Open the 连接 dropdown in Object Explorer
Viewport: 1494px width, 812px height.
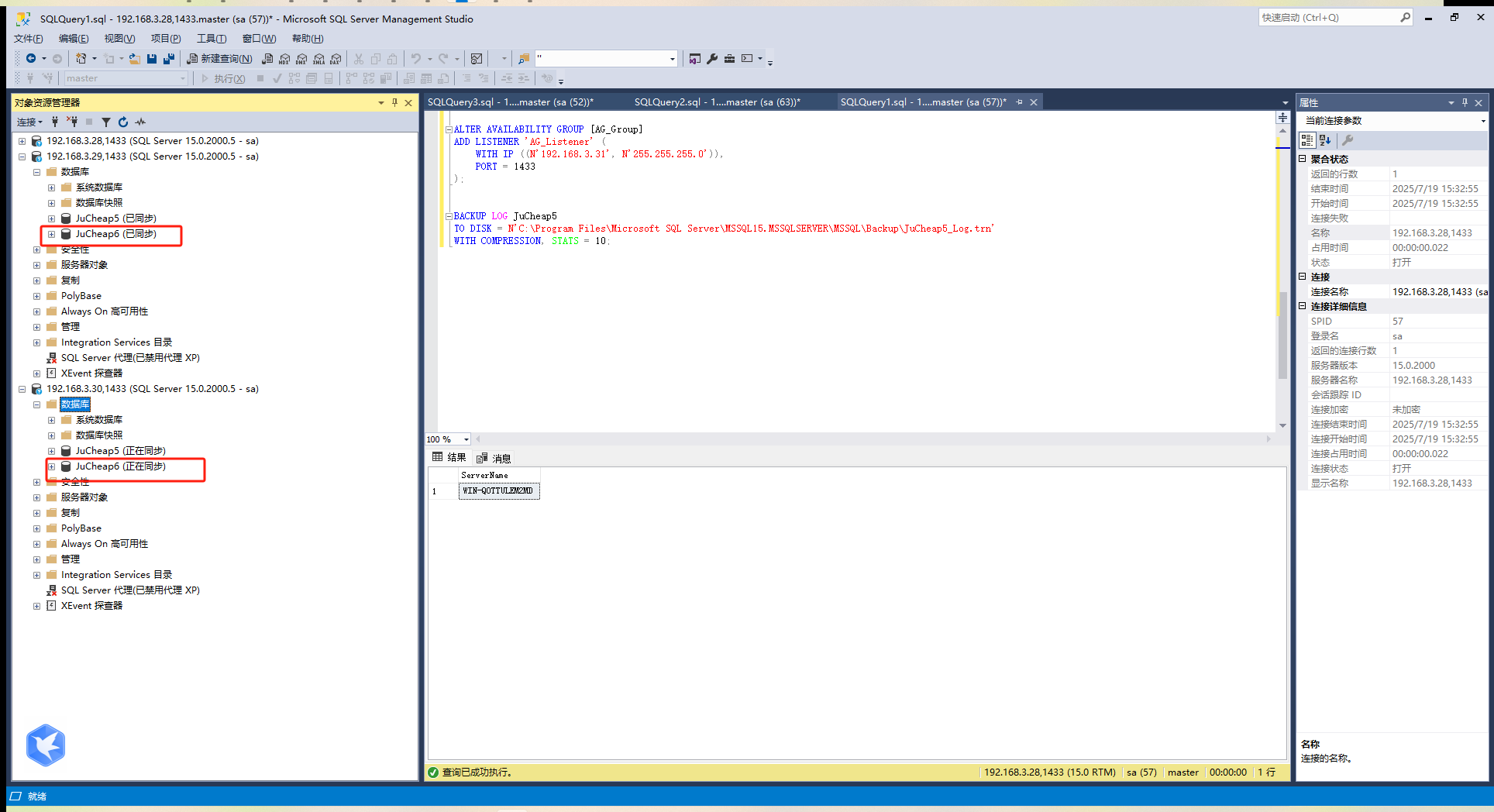(29, 122)
